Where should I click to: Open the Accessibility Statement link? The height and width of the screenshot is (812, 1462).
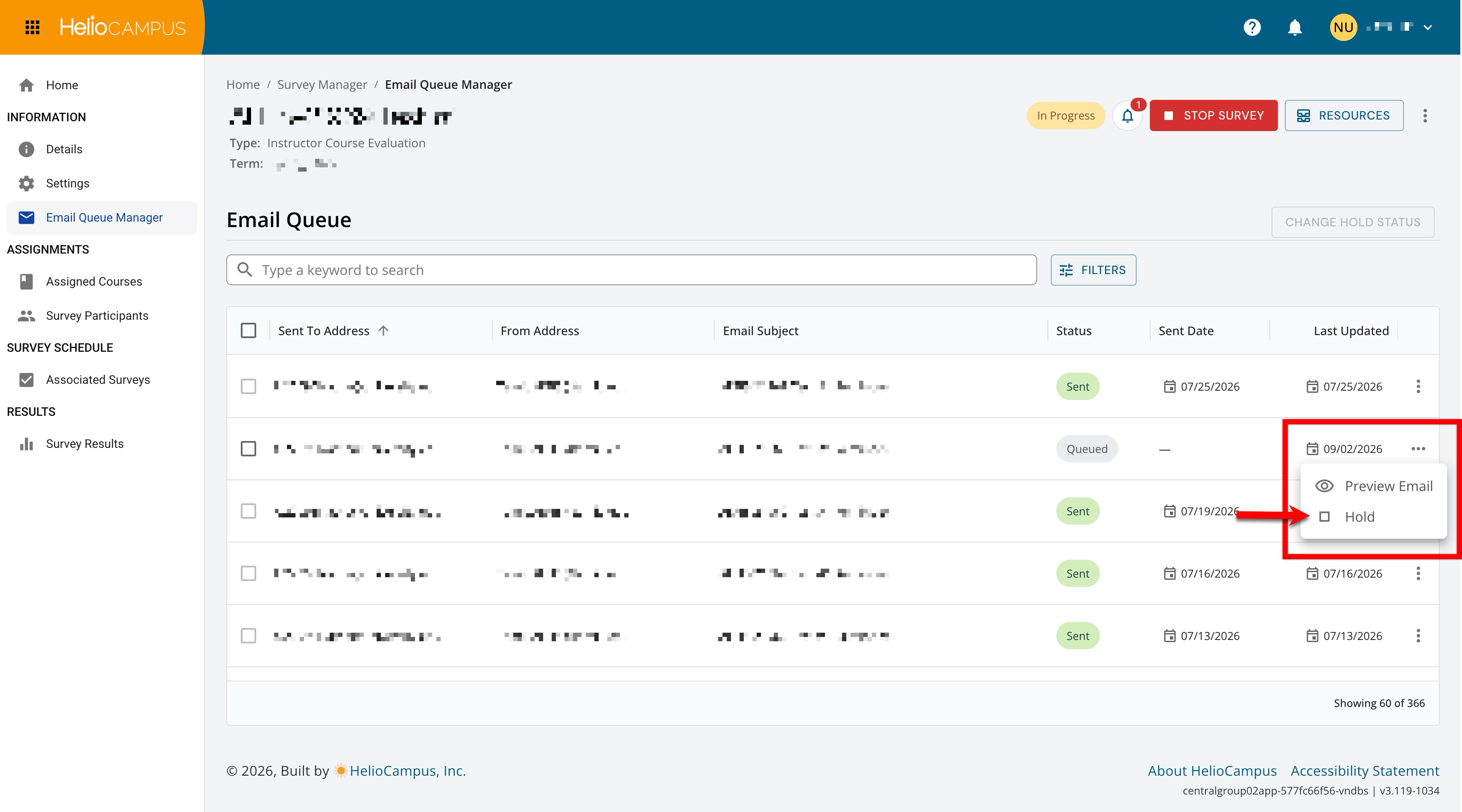(x=1364, y=771)
